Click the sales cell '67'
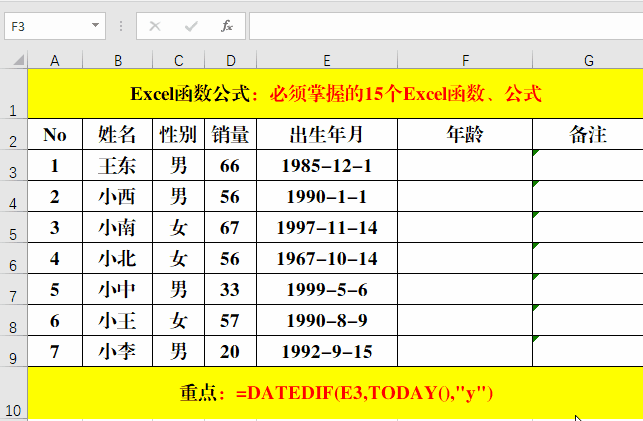Screen dimensions: 643x421 pyautogui.click(x=230, y=228)
